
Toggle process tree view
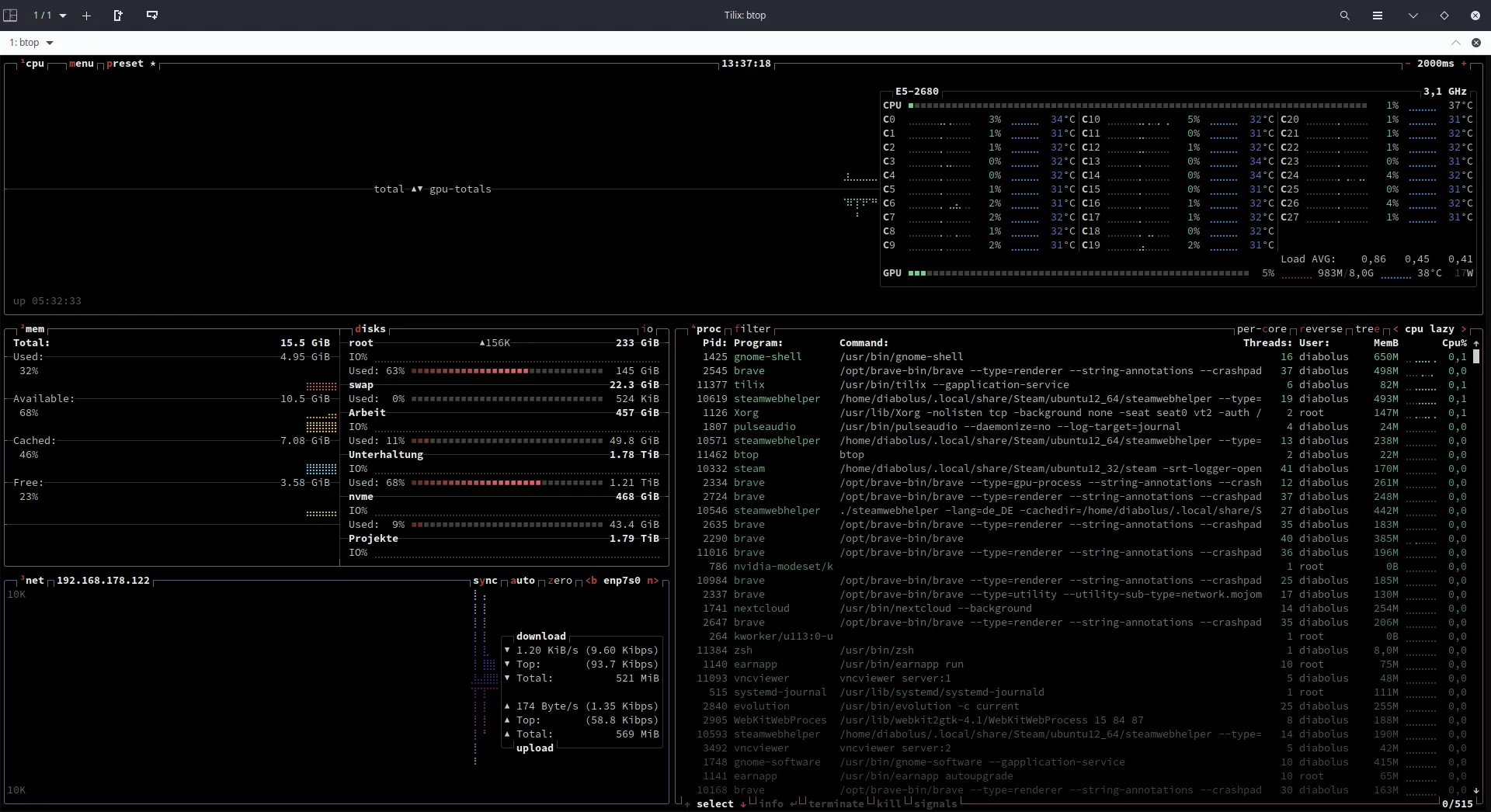pyautogui.click(x=1368, y=329)
